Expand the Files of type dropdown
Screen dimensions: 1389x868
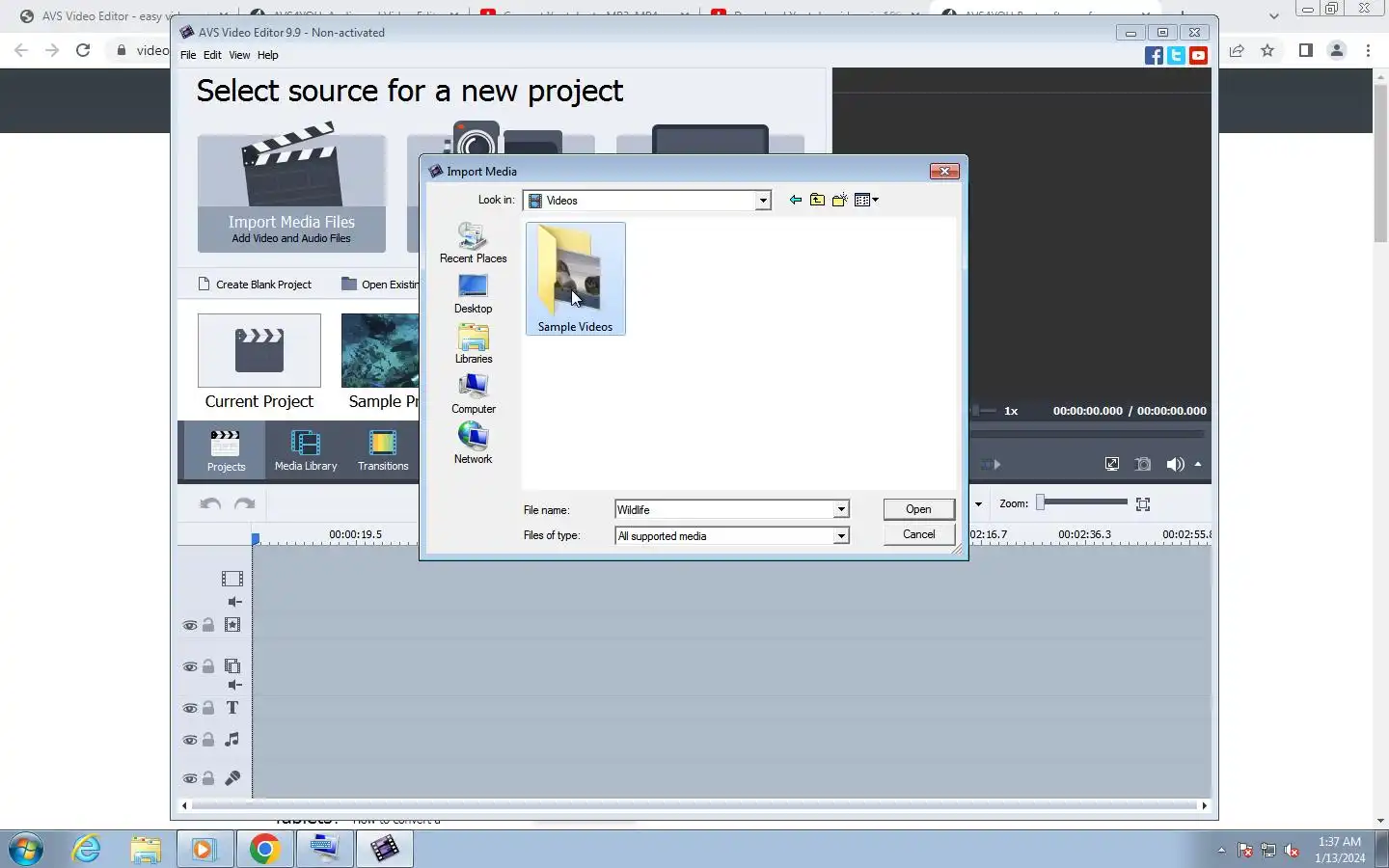coord(841,536)
